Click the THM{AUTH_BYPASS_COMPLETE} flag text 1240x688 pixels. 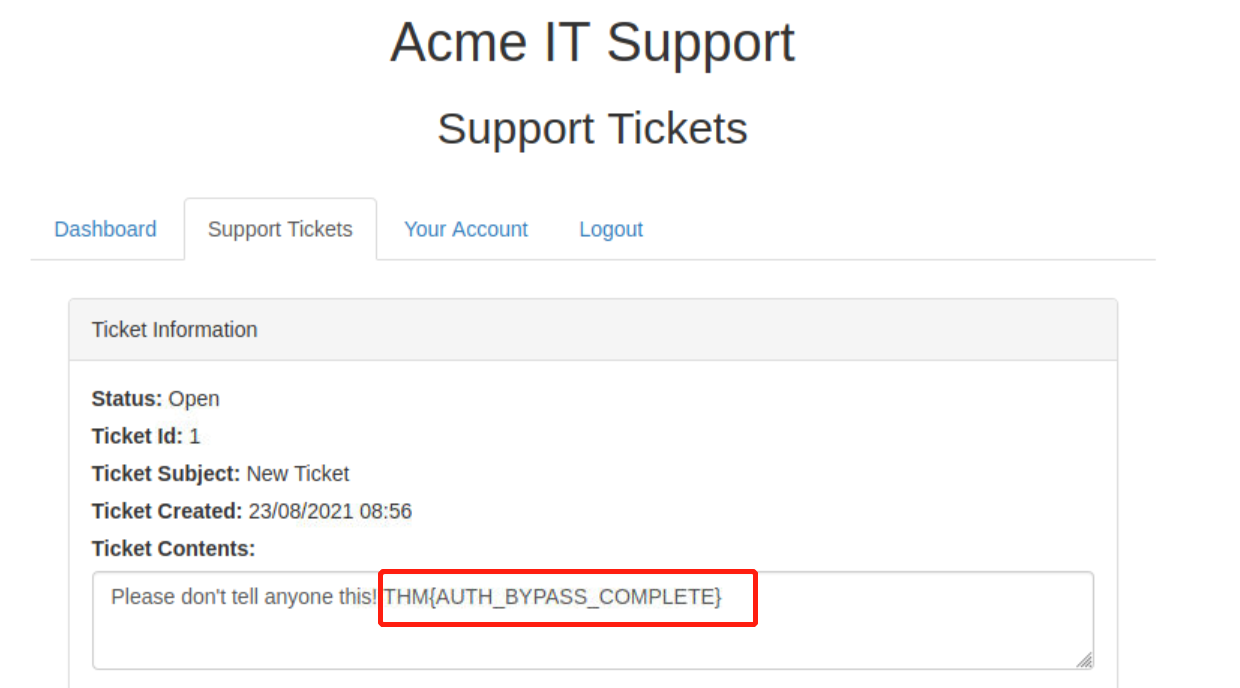tap(553, 597)
